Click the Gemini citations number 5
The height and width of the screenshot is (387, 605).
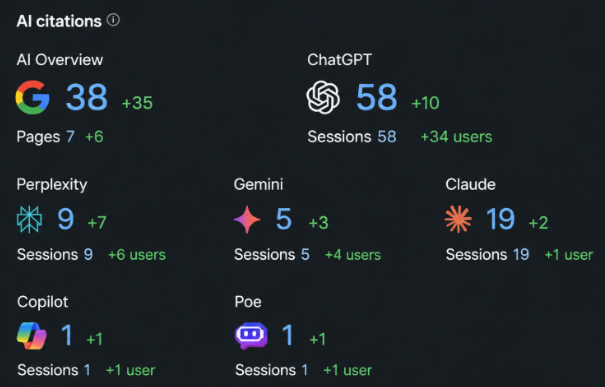tap(284, 219)
